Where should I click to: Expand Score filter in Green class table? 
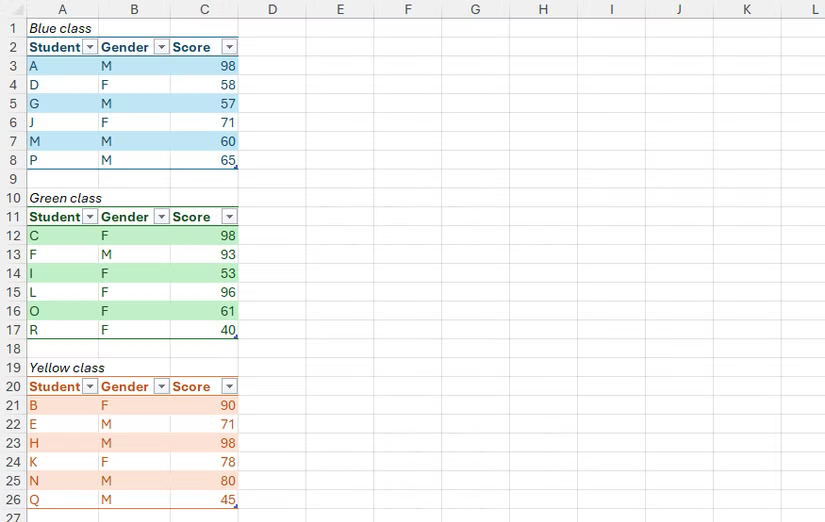click(229, 217)
